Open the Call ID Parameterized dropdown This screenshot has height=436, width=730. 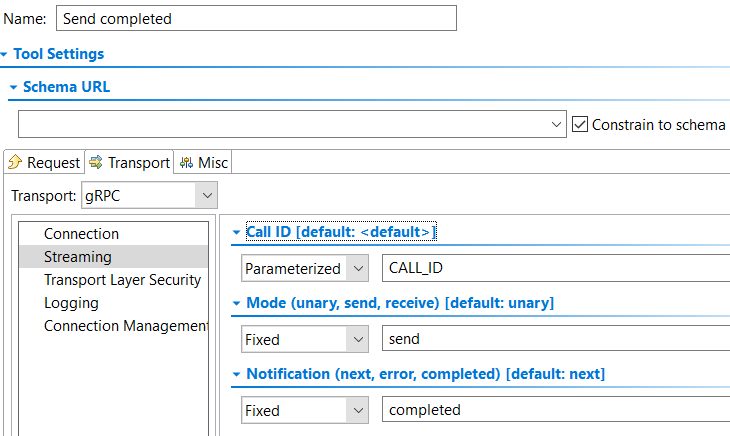pyautogui.click(x=358, y=268)
